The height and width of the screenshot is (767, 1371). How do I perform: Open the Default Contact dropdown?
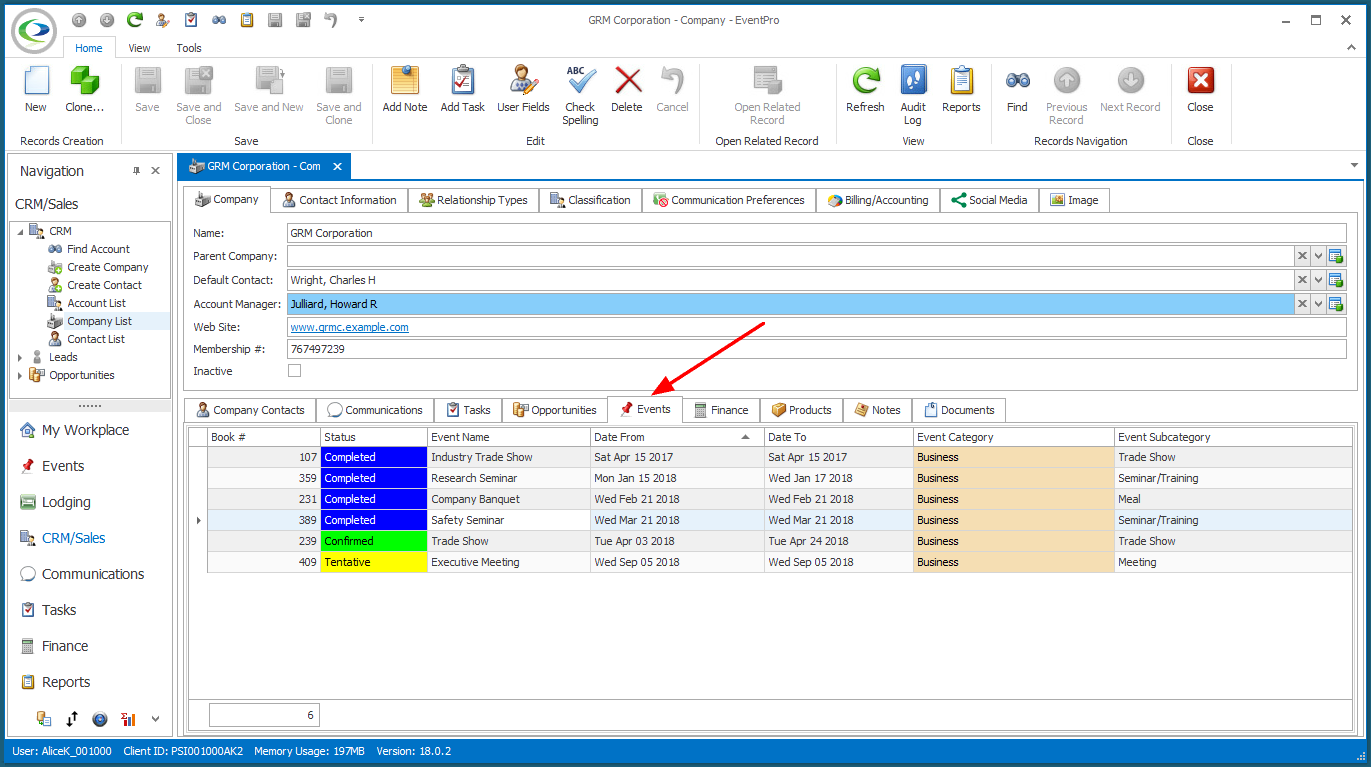coord(1319,280)
